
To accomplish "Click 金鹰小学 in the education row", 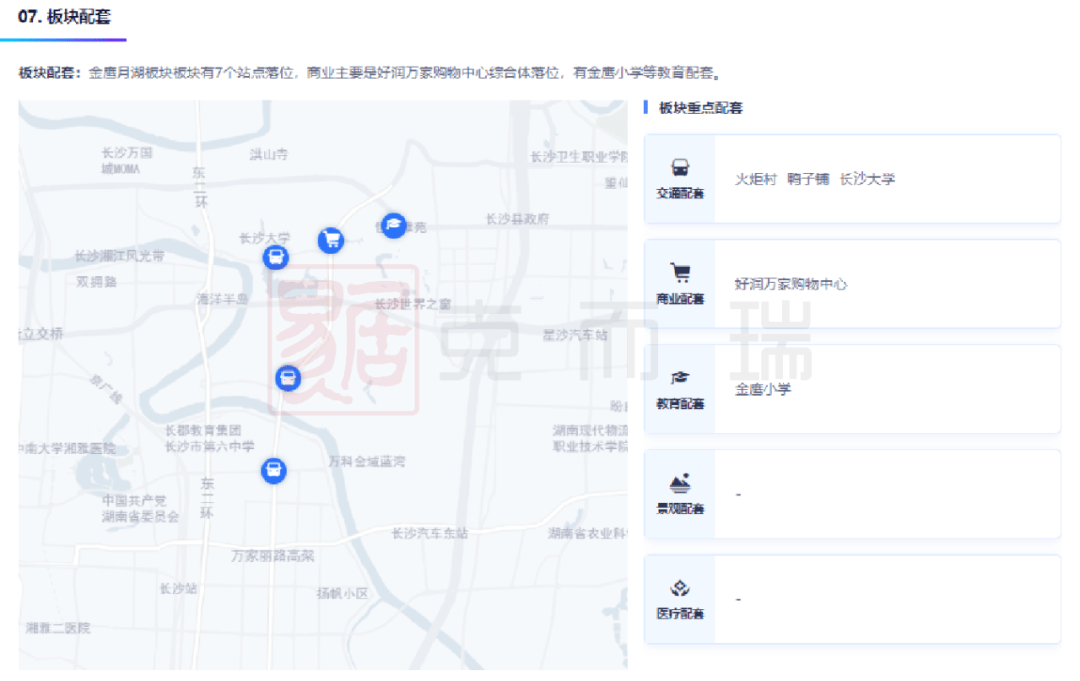I will pyautogui.click(x=763, y=389).
